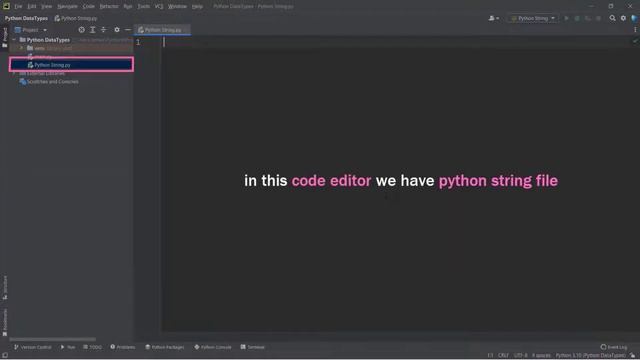Toggle the Bookmarks tool window side tab
The height and width of the screenshot is (360, 640).
tap(5, 322)
